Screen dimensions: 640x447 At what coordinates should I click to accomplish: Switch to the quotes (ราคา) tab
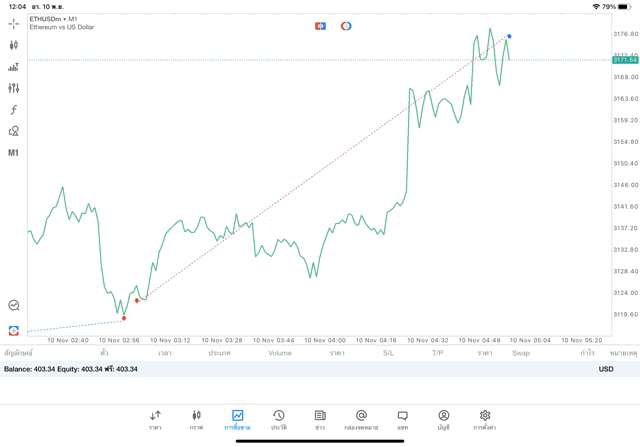(155, 420)
